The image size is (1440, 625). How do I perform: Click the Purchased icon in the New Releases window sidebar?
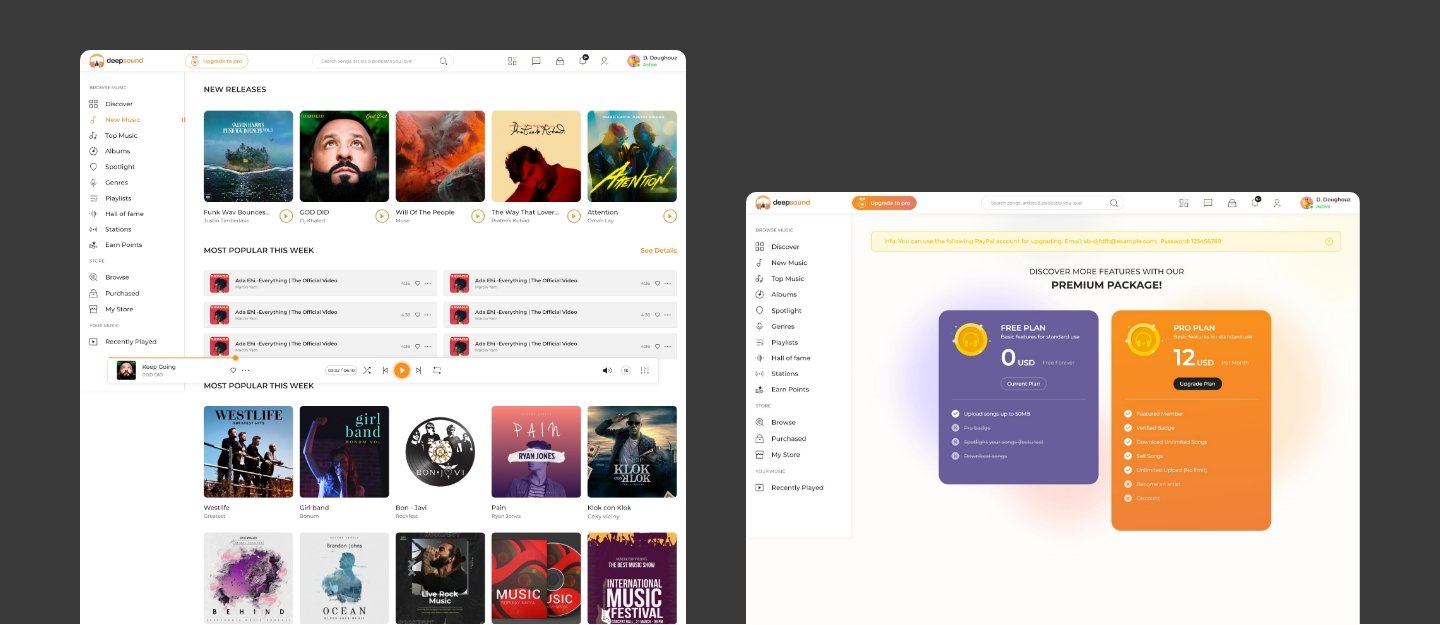[x=93, y=293]
